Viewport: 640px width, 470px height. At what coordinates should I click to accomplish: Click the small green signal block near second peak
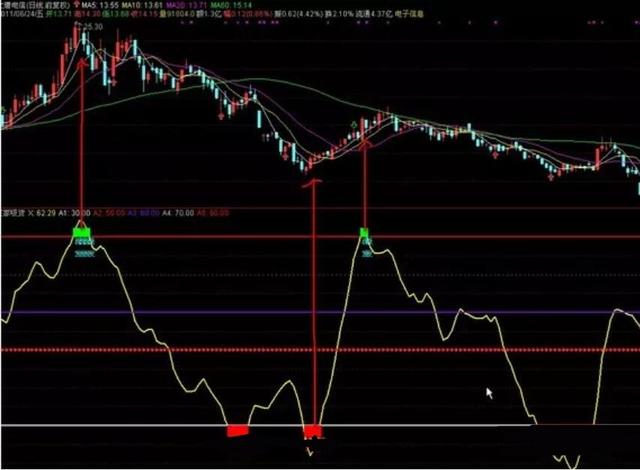(x=364, y=233)
